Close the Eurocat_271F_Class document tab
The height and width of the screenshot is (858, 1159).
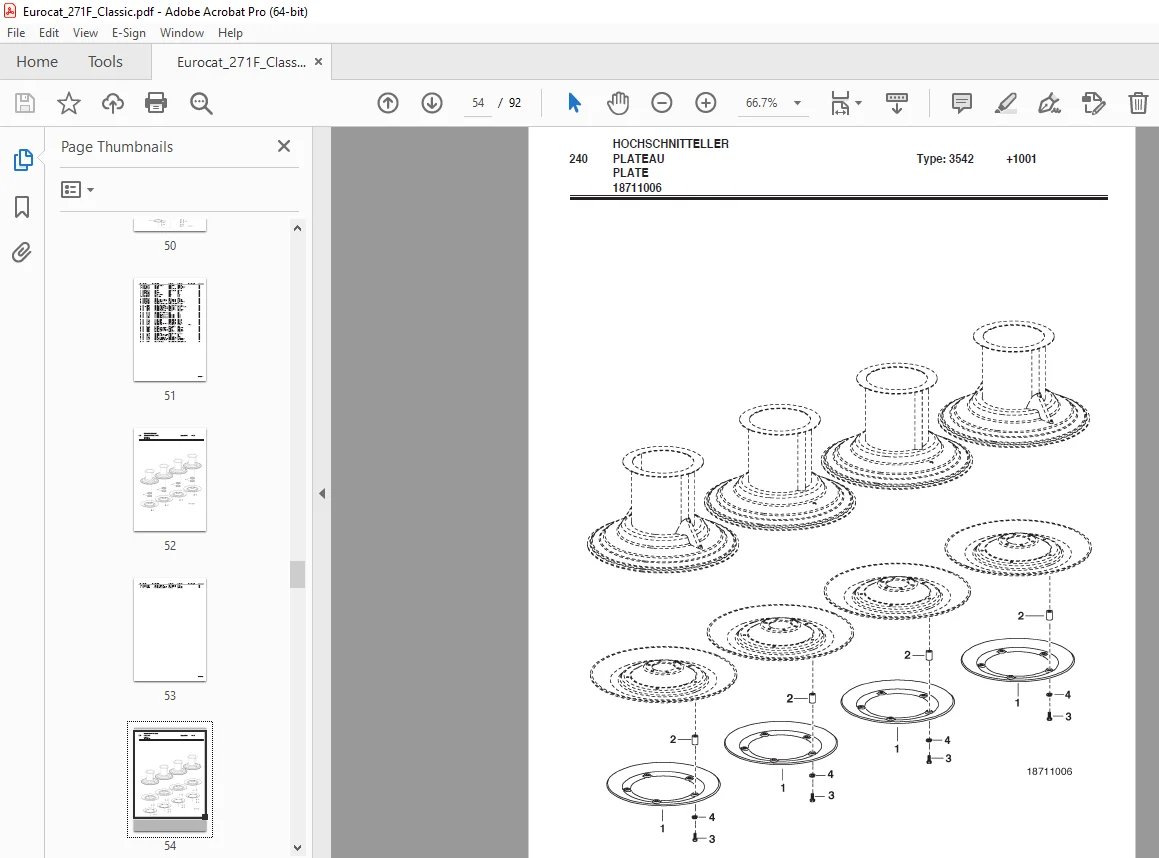(x=319, y=61)
